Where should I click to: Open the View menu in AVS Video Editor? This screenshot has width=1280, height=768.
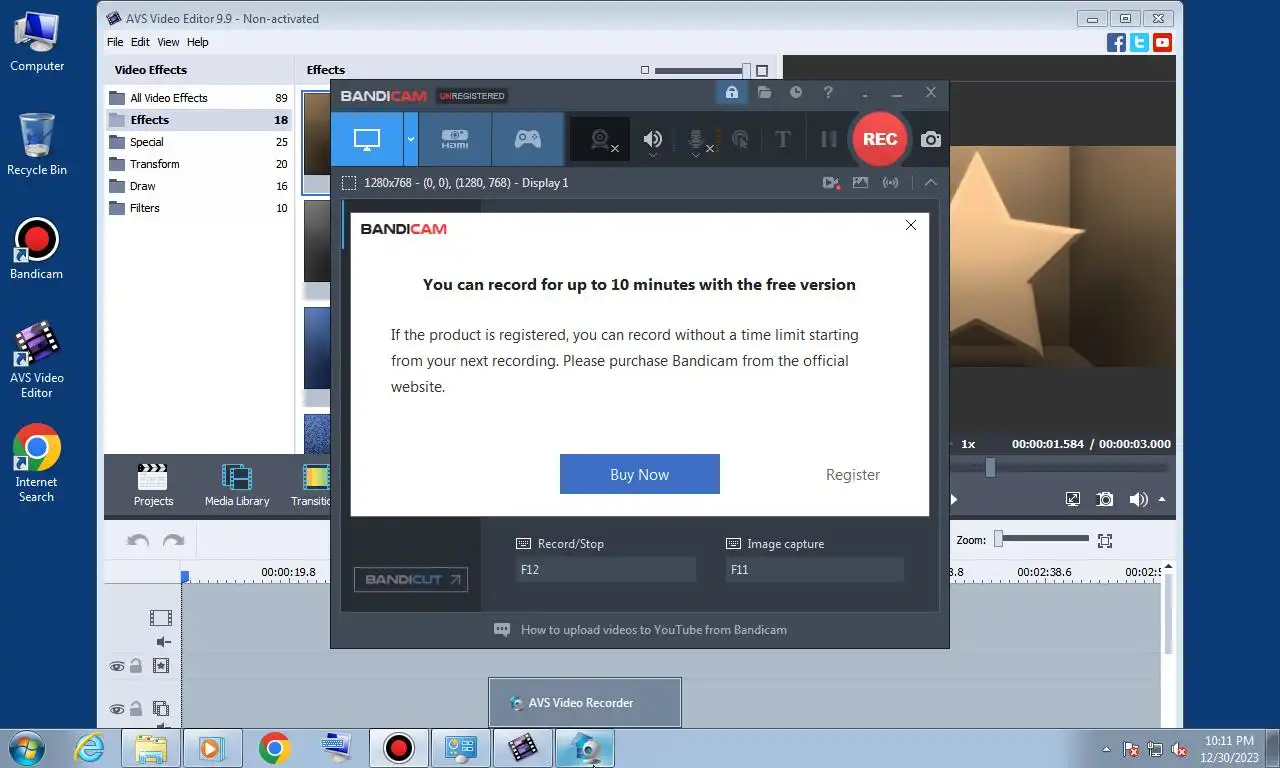click(168, 42)
